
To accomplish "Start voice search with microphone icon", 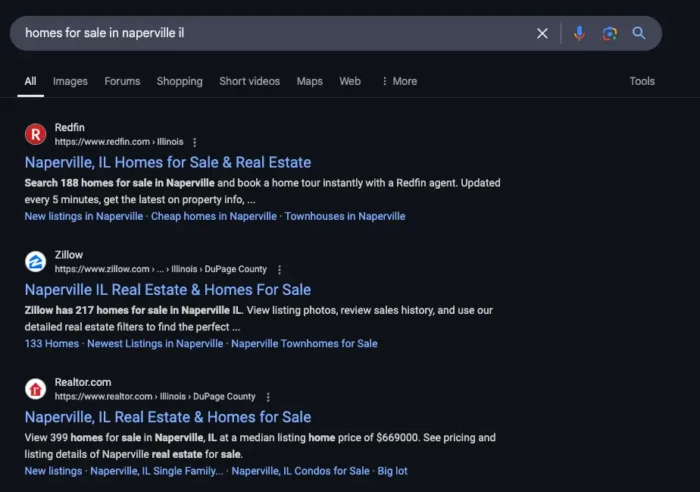I will [x=579, y=33].
